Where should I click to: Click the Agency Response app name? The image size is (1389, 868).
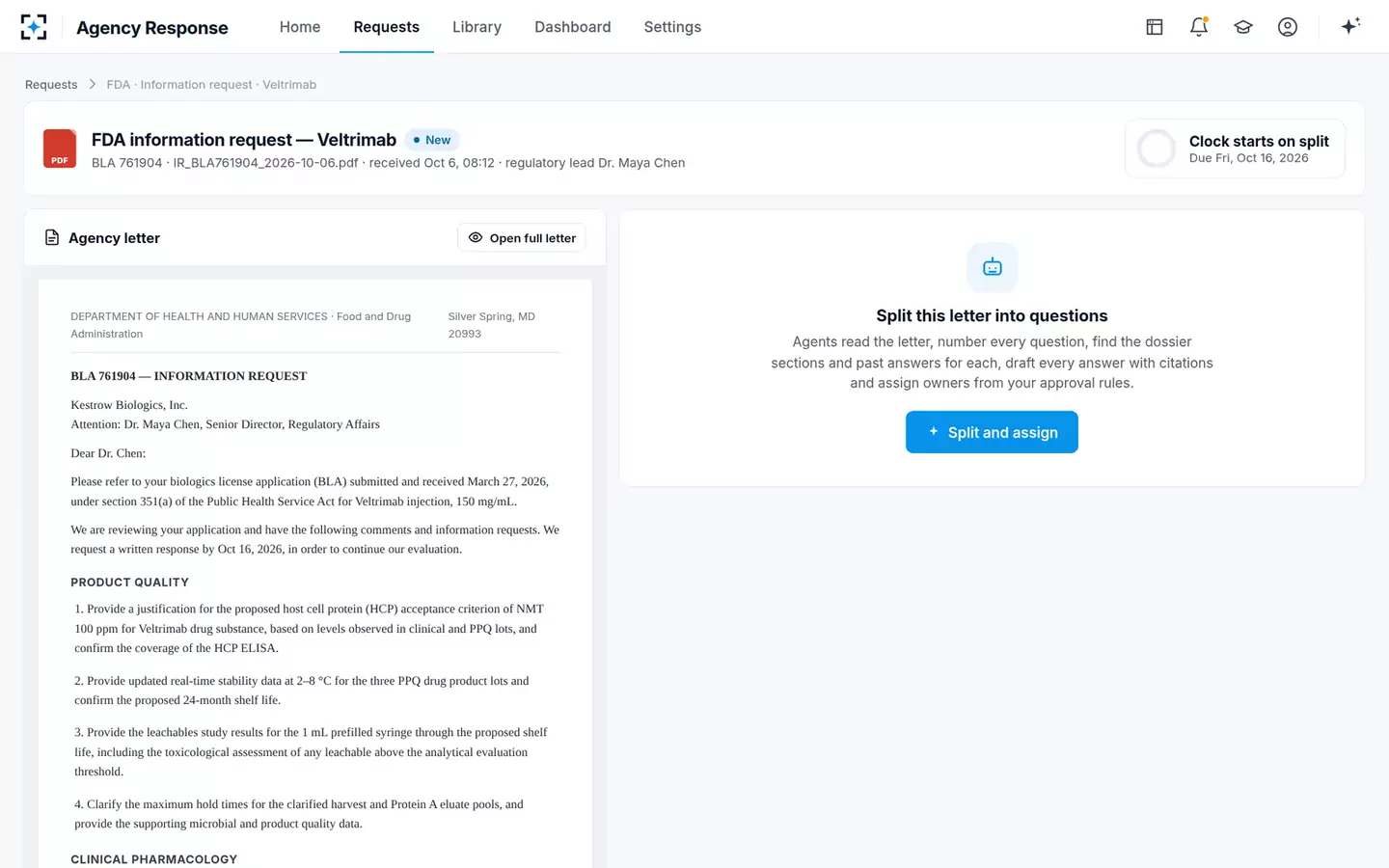click(152, 28)
